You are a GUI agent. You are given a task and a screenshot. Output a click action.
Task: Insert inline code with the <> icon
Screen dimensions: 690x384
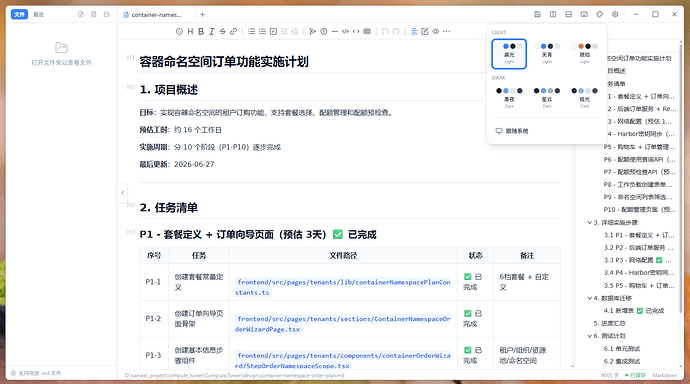[356, 31]
